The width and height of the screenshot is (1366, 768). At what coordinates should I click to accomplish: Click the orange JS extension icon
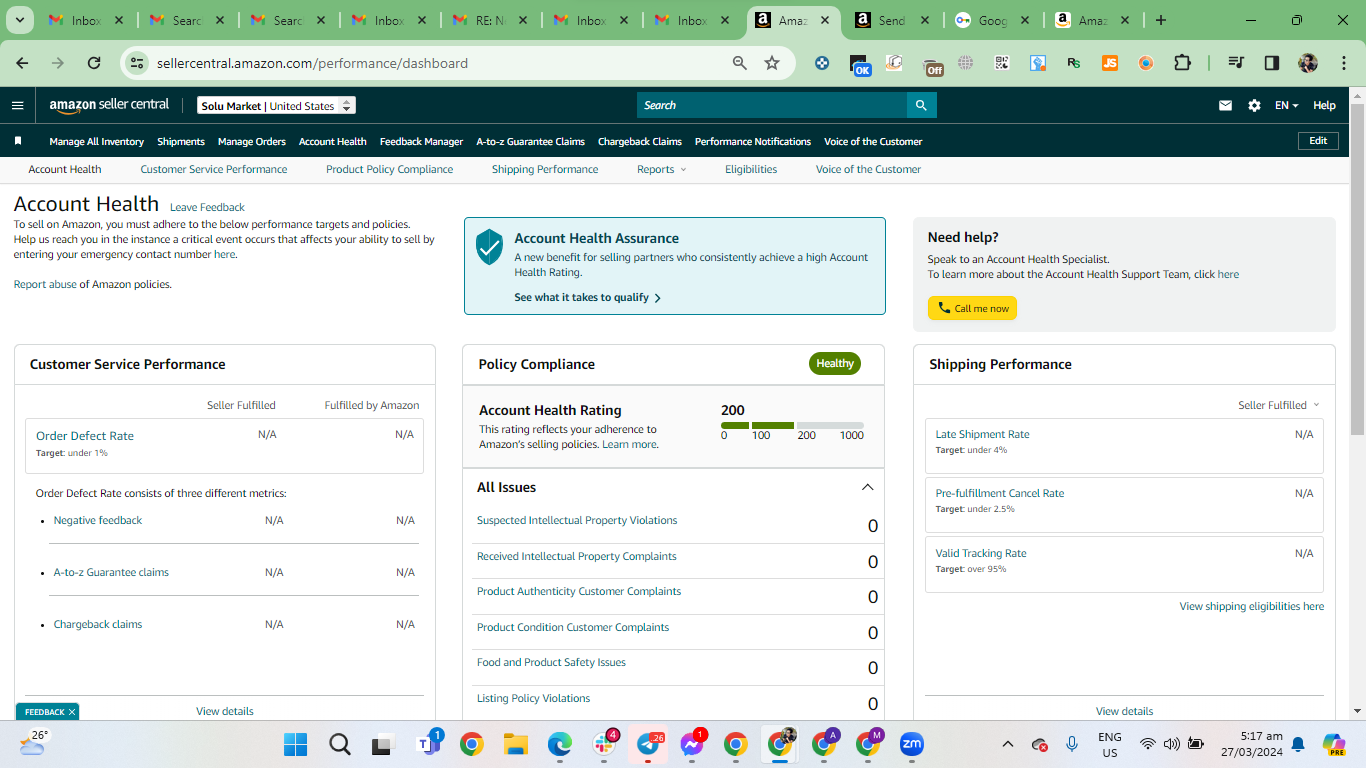point(1110,63)
